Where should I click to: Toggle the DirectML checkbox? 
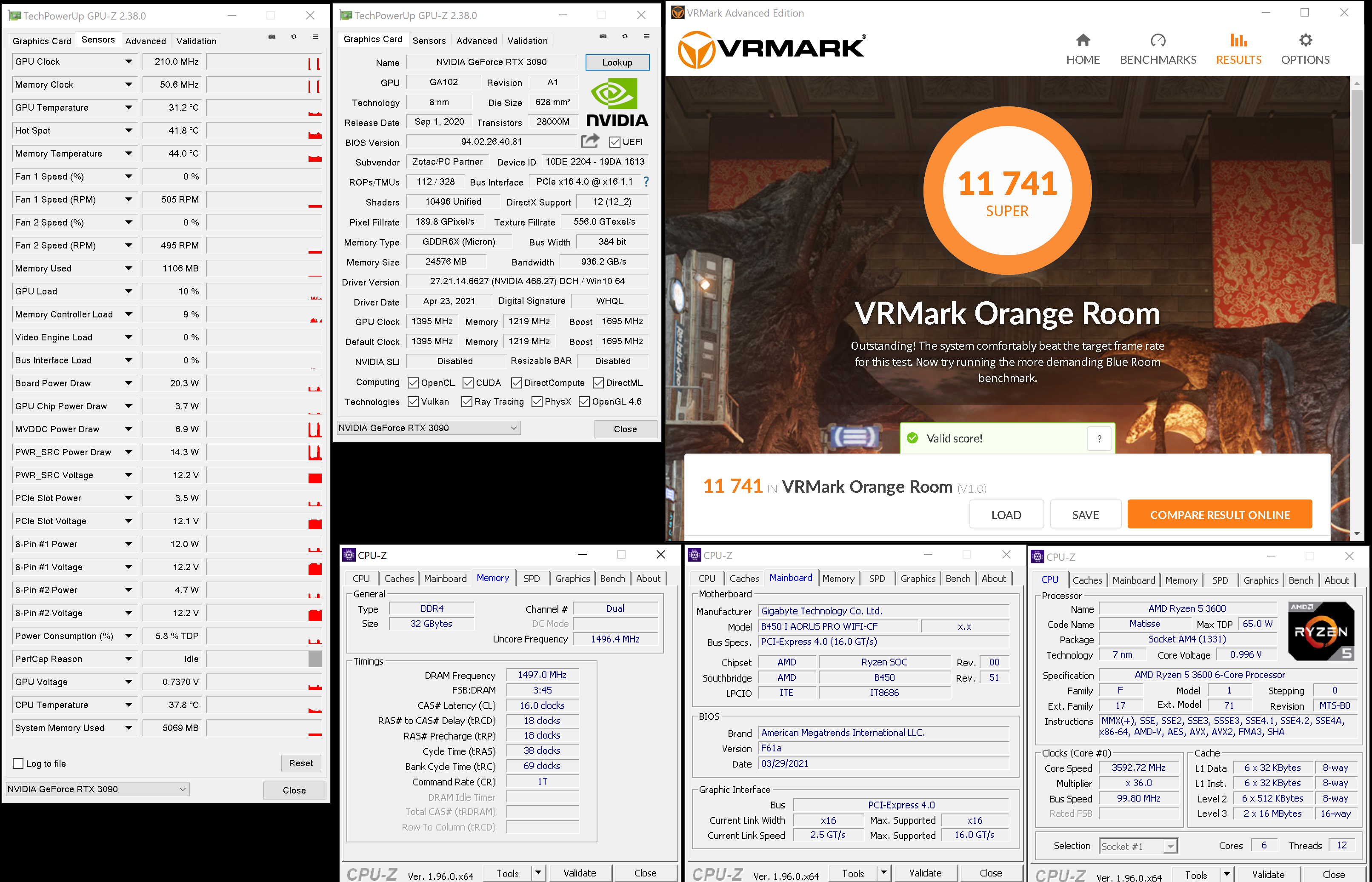[x=599, y=382]
